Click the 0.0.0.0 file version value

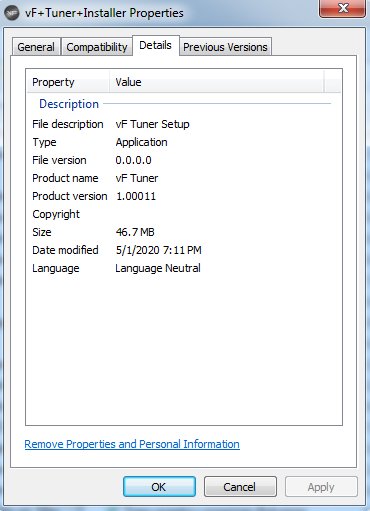pyautogui.click(x=133, y=160)
